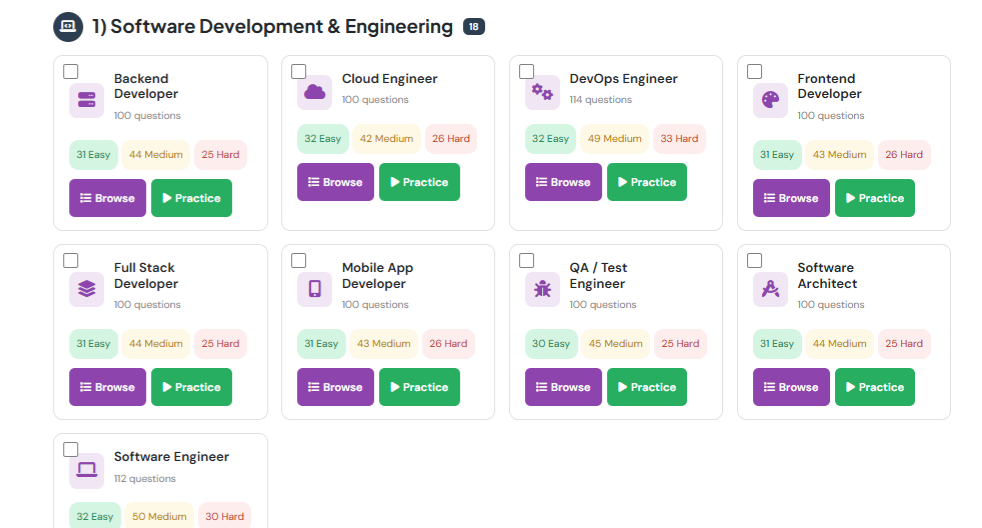Mark the Mobile App Developer checkbox
This screenshot has width=982, height=528.
coord(299,261)
